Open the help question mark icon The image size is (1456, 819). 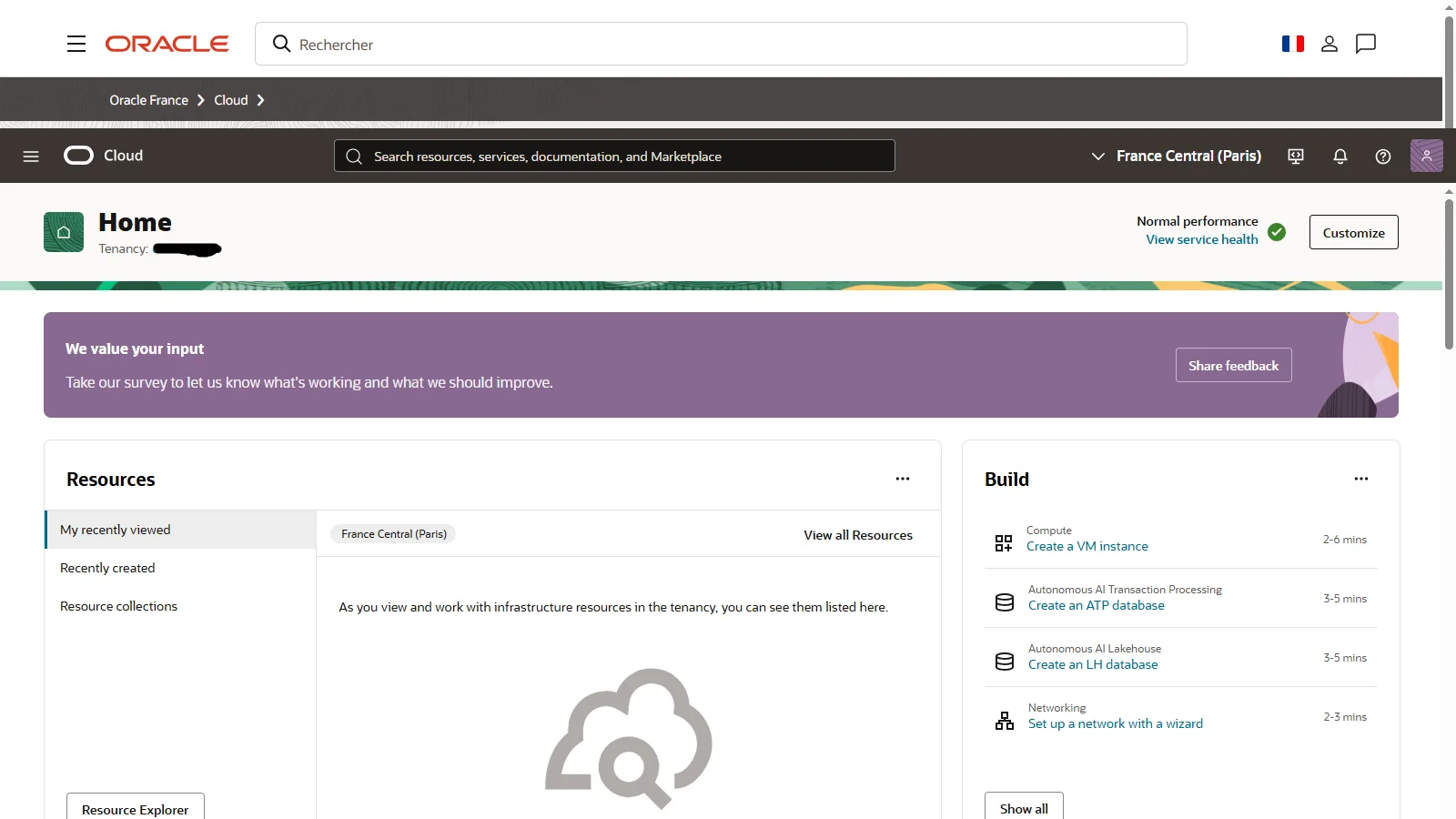1383,157
